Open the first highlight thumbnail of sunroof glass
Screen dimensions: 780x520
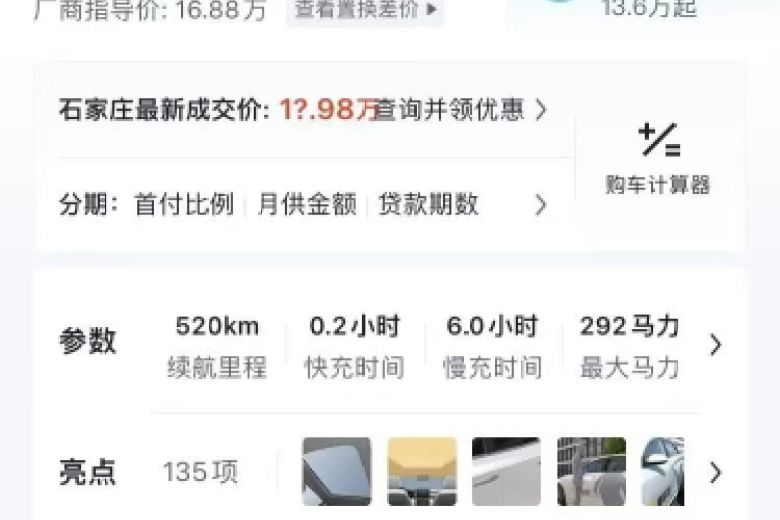[x=337, y=471]
